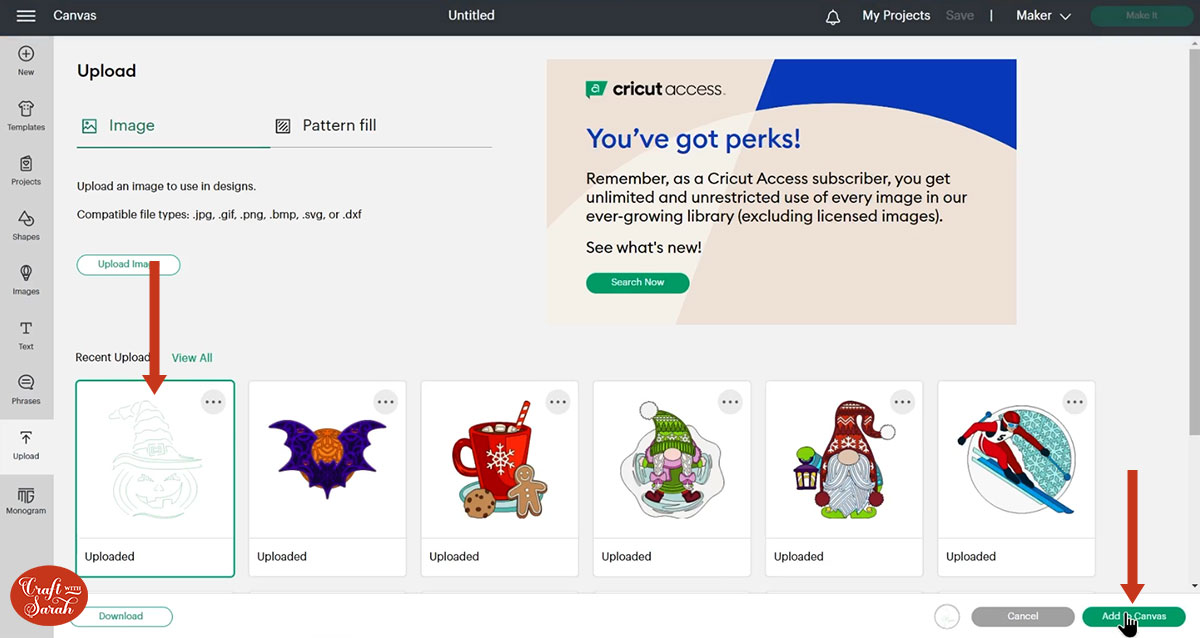Click the notifications bell icon
The width and height of the screenshot is (1200, 638).
[833, 17]
